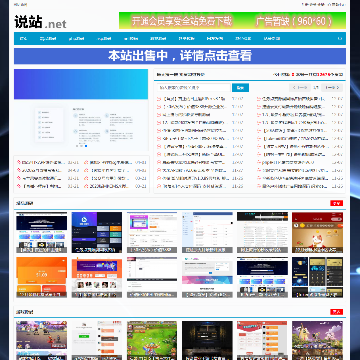Go to the previous page of the article list
Viewport: 360px width, 360px height.
(299, 88)
